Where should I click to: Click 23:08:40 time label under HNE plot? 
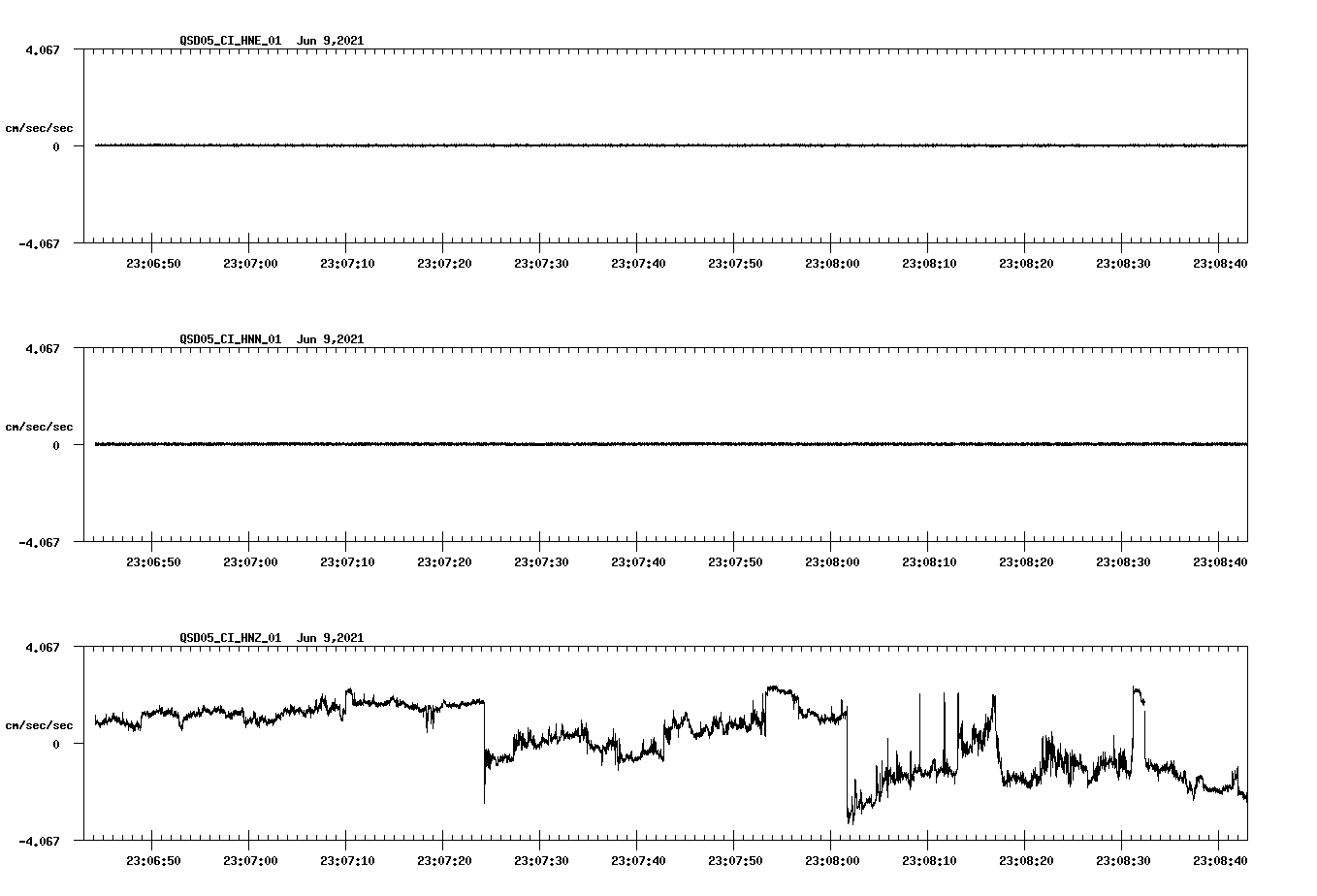1220,264
